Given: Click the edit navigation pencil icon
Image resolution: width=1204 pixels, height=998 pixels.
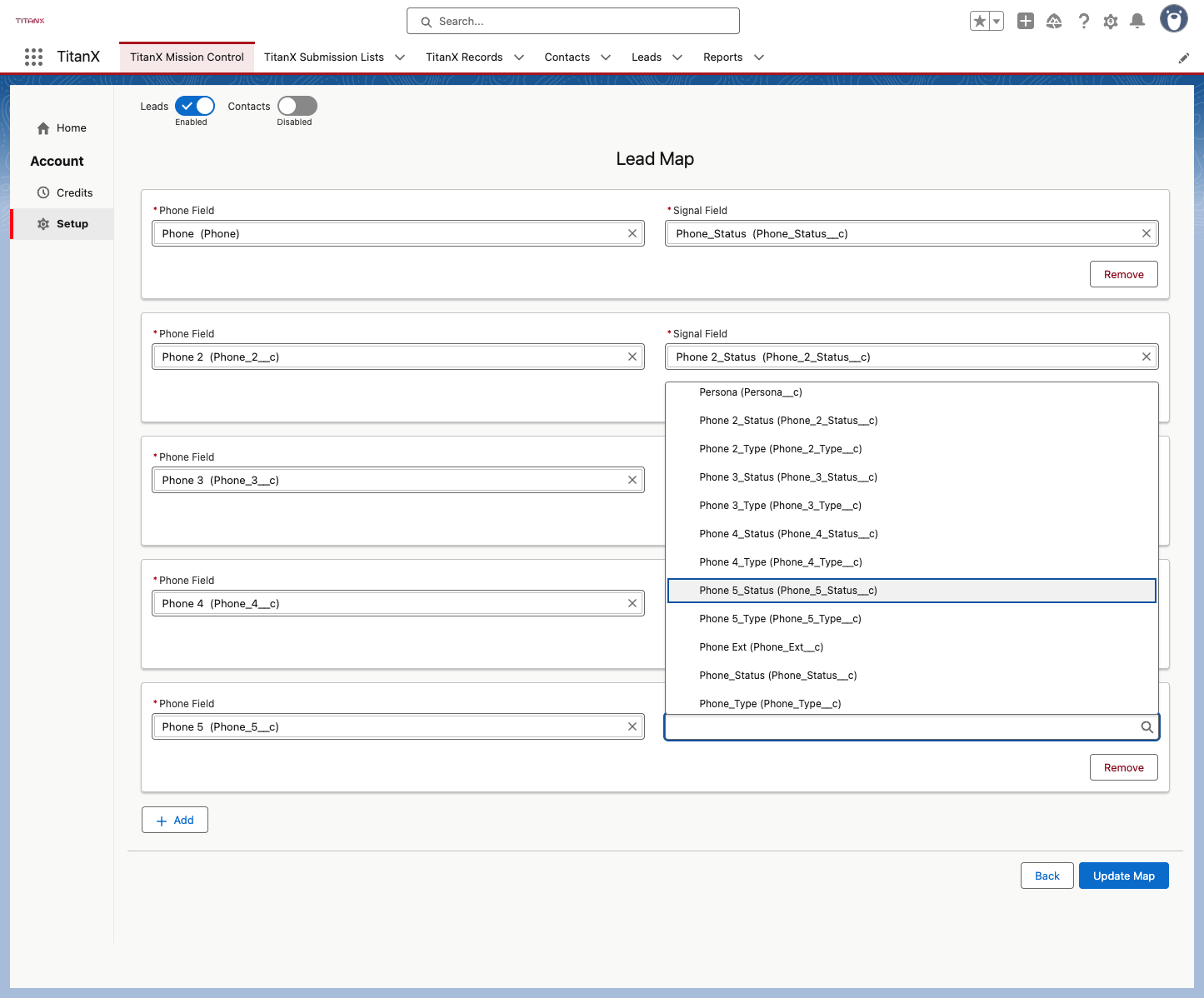Looking at the screenshot, I should point(1184,57).
